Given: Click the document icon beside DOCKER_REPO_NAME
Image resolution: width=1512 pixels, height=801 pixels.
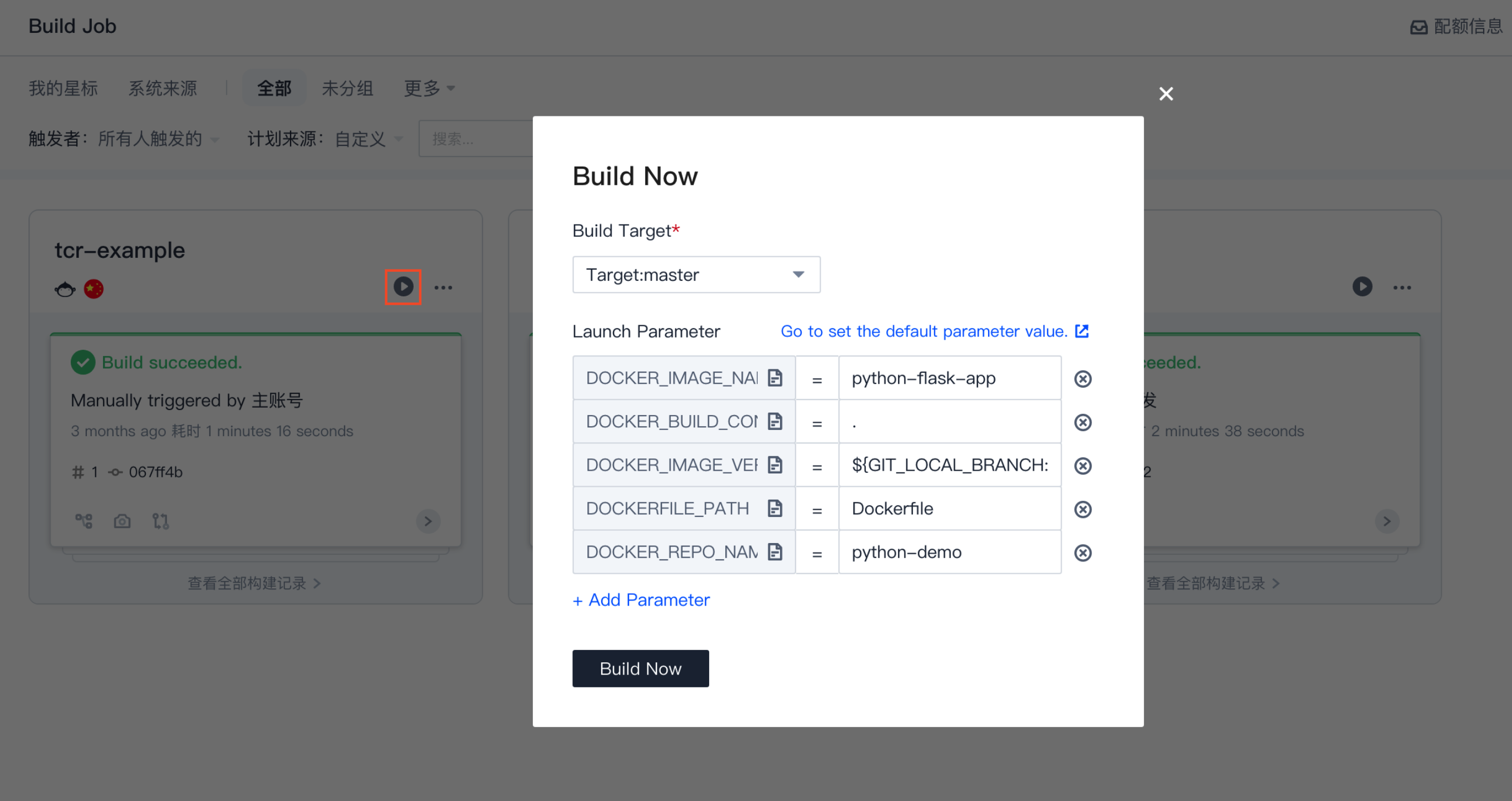Looking at the screenshot, I should [775, 552].
